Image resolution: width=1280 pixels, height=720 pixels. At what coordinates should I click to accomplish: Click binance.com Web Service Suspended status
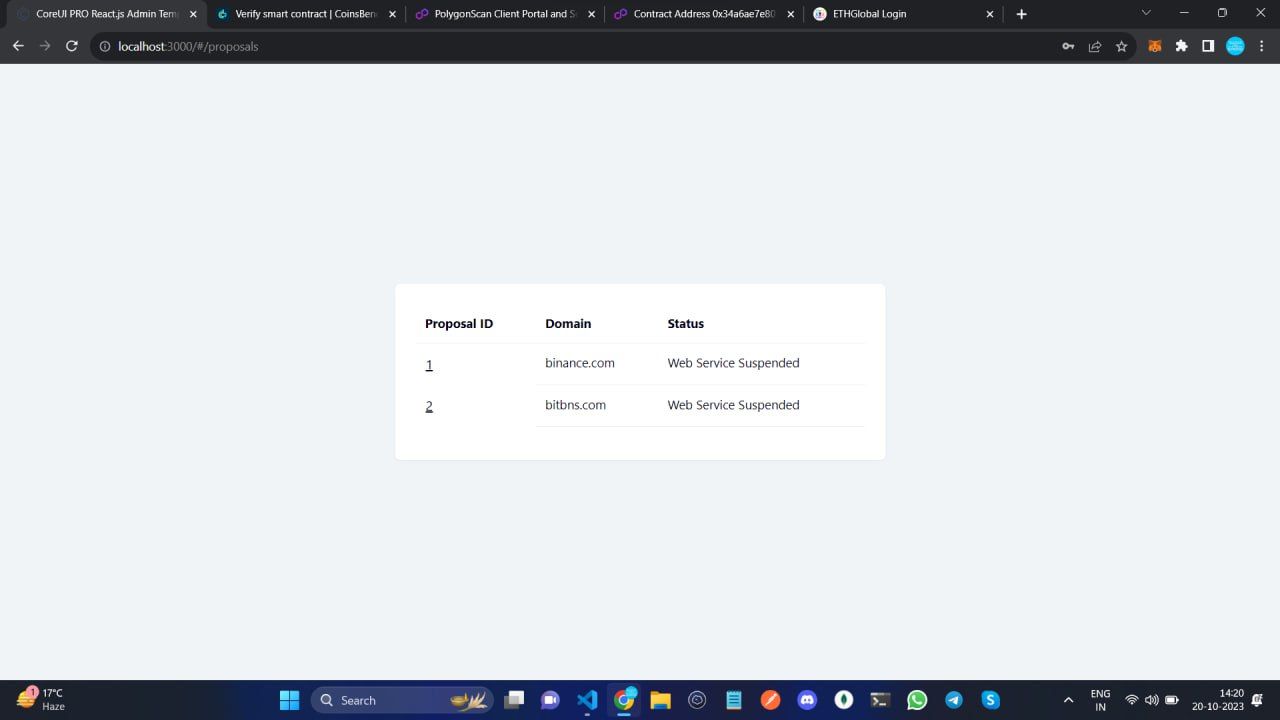click(733, 363)
